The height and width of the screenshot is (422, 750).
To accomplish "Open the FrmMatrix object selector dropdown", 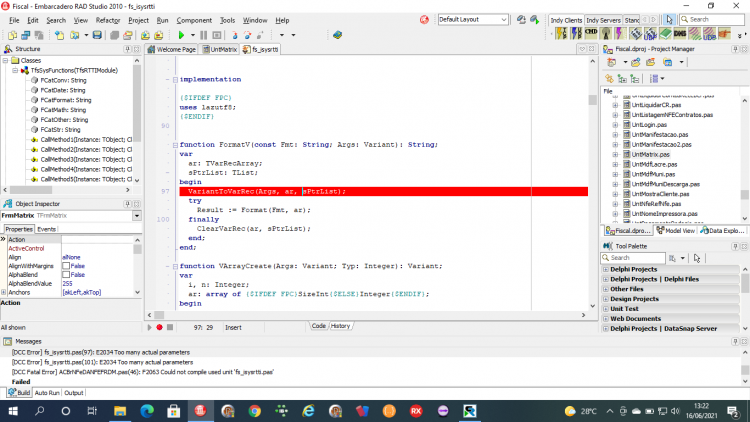I will coord(137,216).
